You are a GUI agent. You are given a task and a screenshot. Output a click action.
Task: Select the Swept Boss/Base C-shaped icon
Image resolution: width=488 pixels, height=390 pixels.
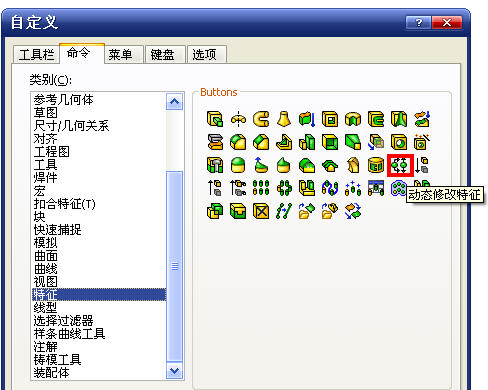click(x=261, y=119)
